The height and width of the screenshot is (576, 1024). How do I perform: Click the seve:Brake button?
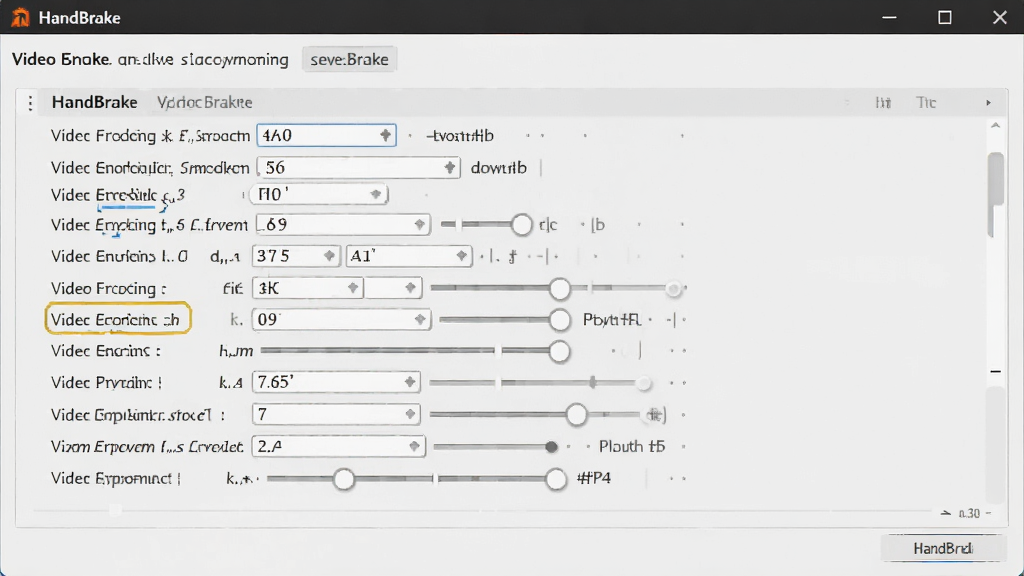tap(349, 59)
